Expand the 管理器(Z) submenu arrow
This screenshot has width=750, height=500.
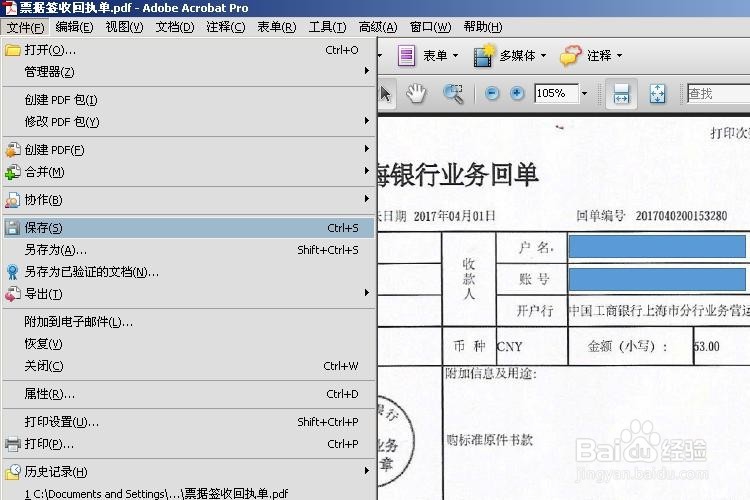pyautogui.click(x=366, y=71)
